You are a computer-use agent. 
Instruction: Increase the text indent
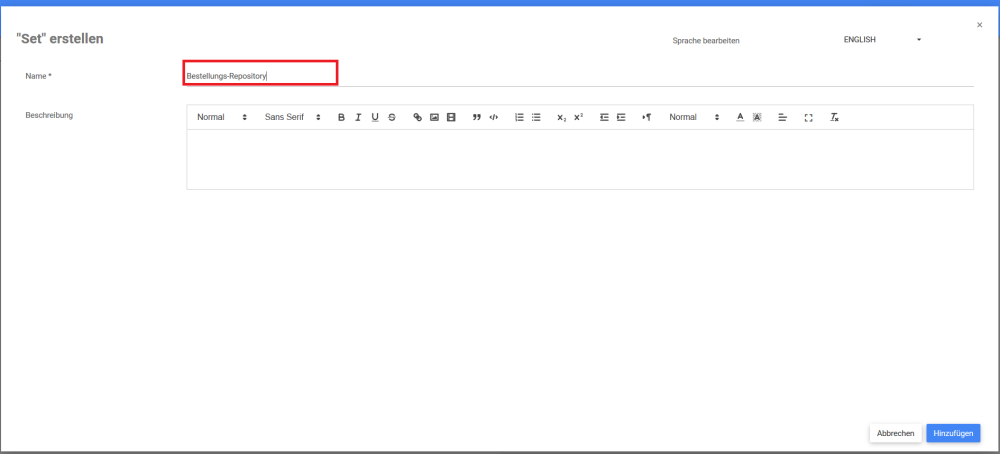[x=621, y=117]
